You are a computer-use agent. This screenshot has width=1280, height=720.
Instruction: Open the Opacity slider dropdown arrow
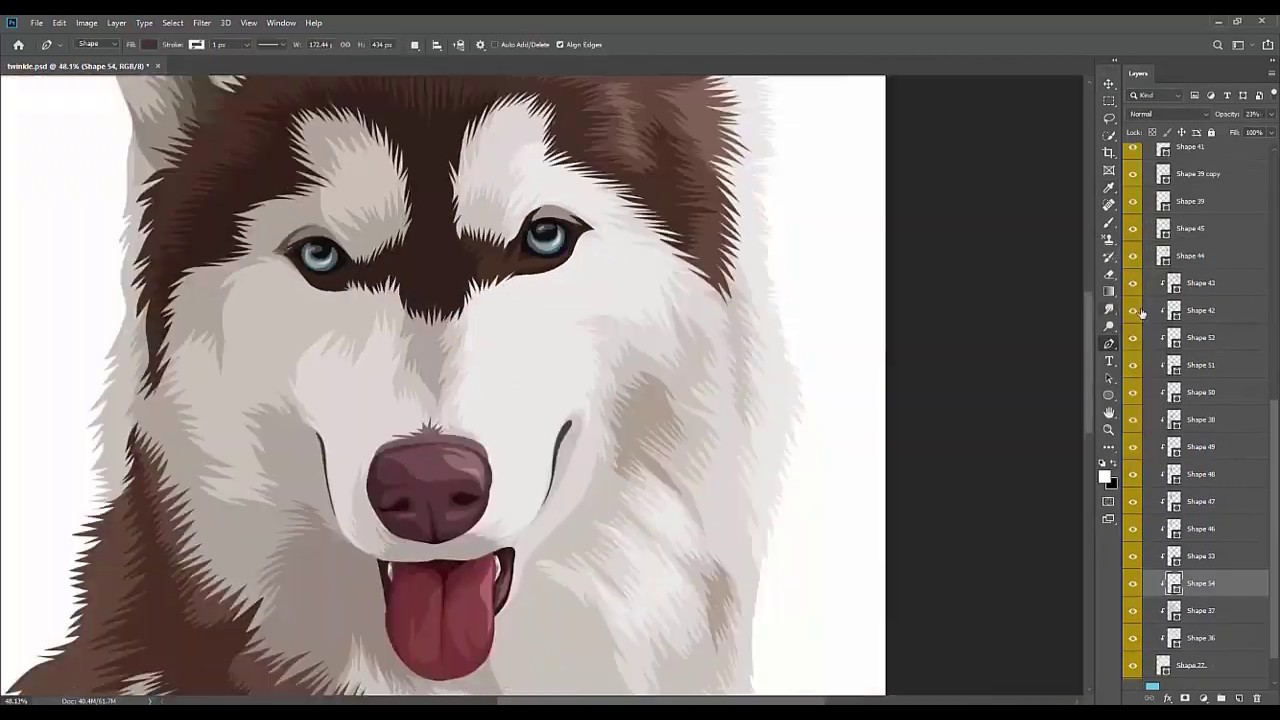coord(1271,114)
